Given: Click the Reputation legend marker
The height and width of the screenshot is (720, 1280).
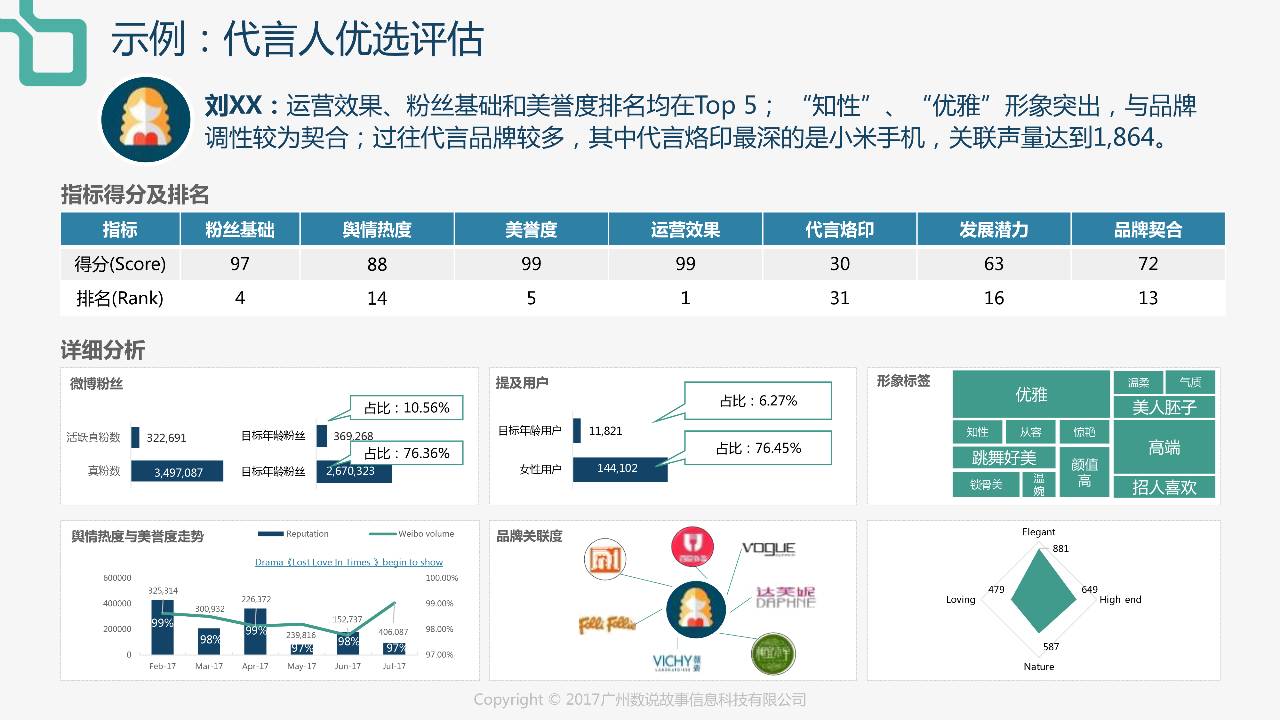Looking at the screenshot, I should click(270, 534).
